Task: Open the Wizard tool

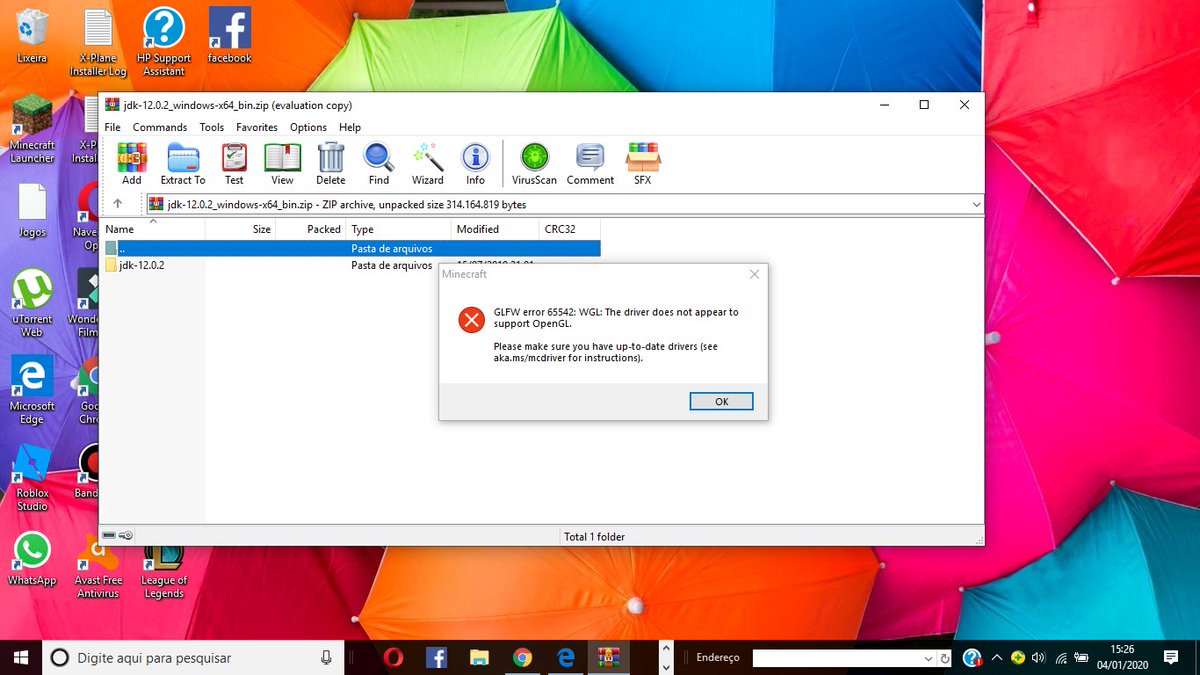Action: click(427, 164)
